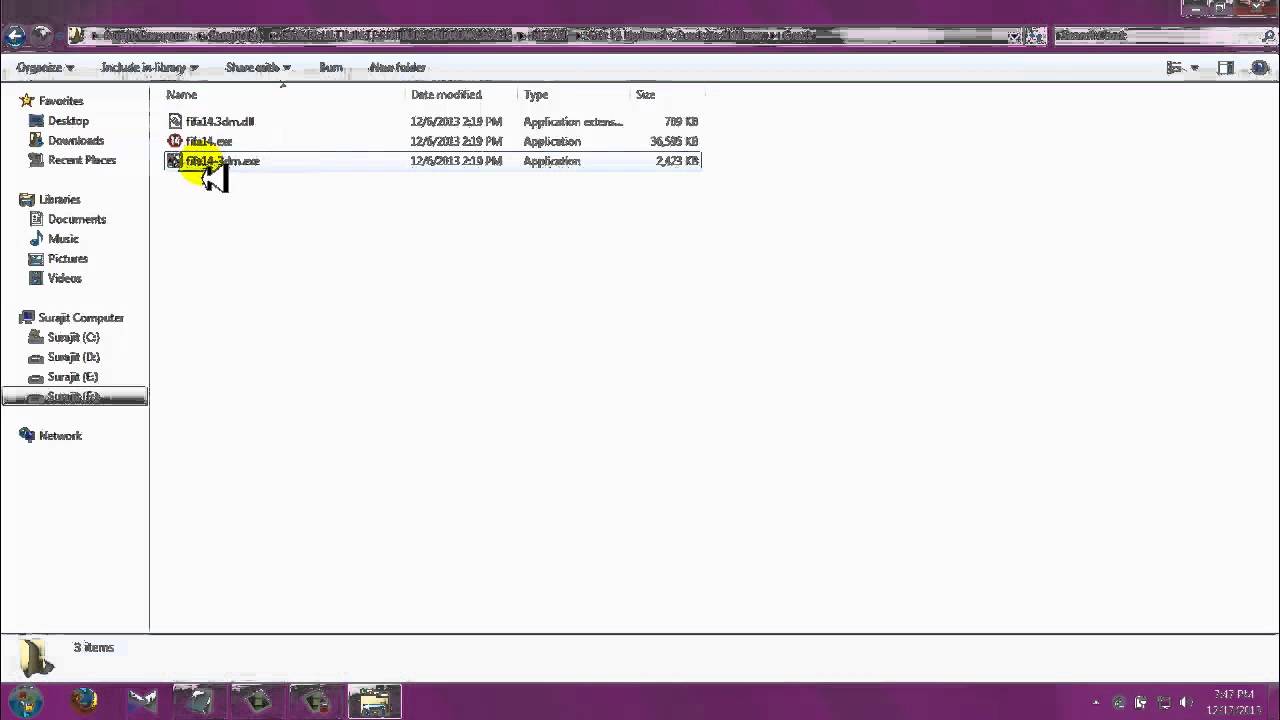Click the folder icon in details pane

tap(36, 658)
